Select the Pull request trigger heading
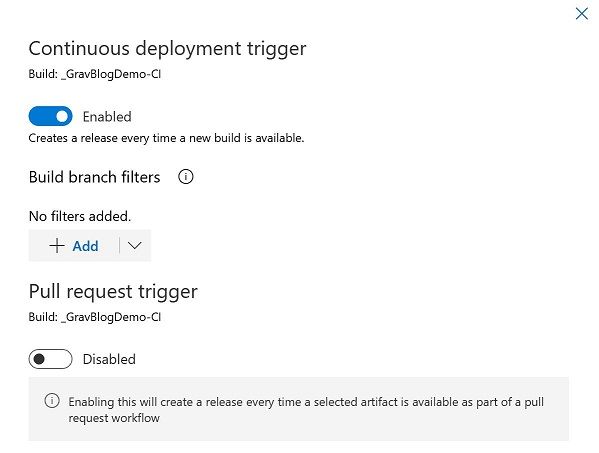Image resolution: width=599 pixels, height=453 pixels. point(113,291)
